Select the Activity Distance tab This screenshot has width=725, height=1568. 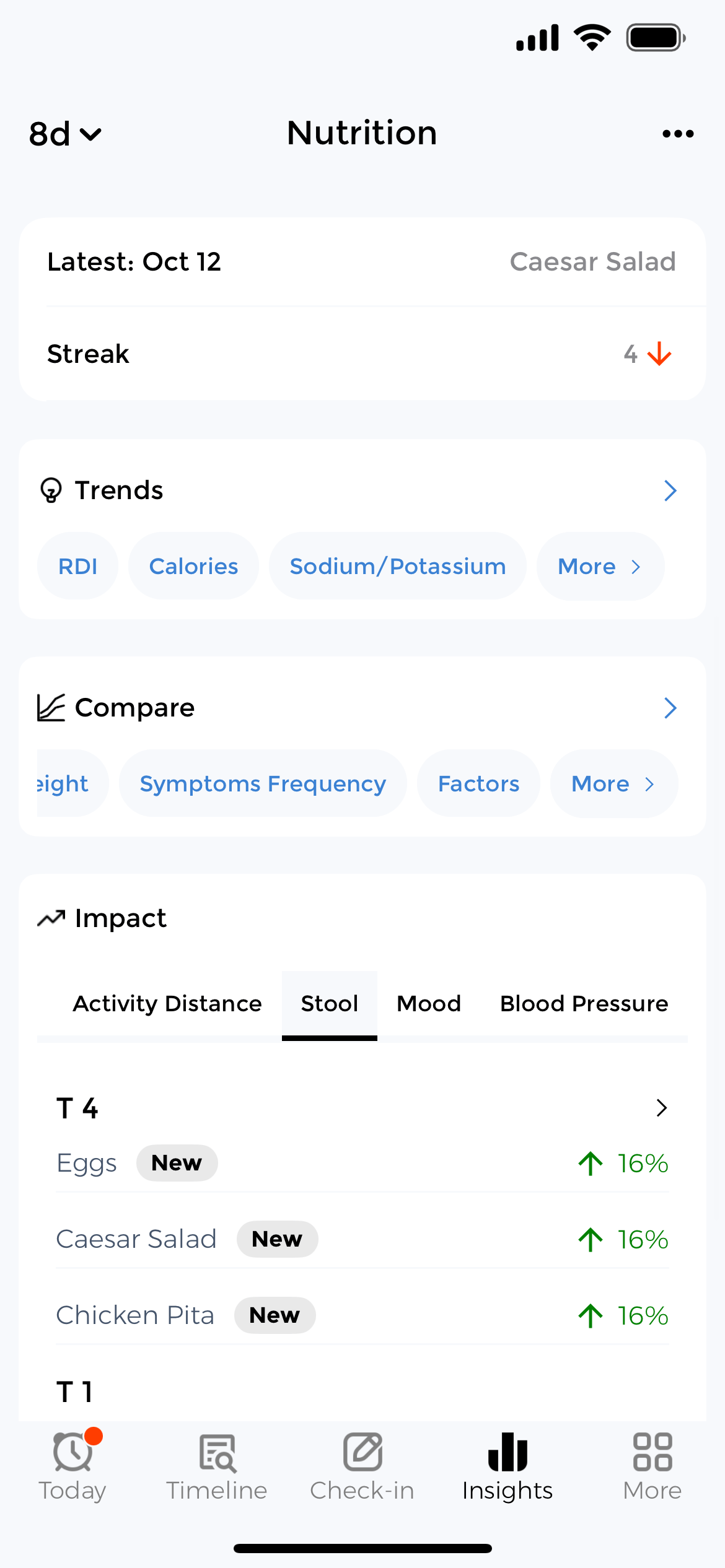tap(167, 1004)
